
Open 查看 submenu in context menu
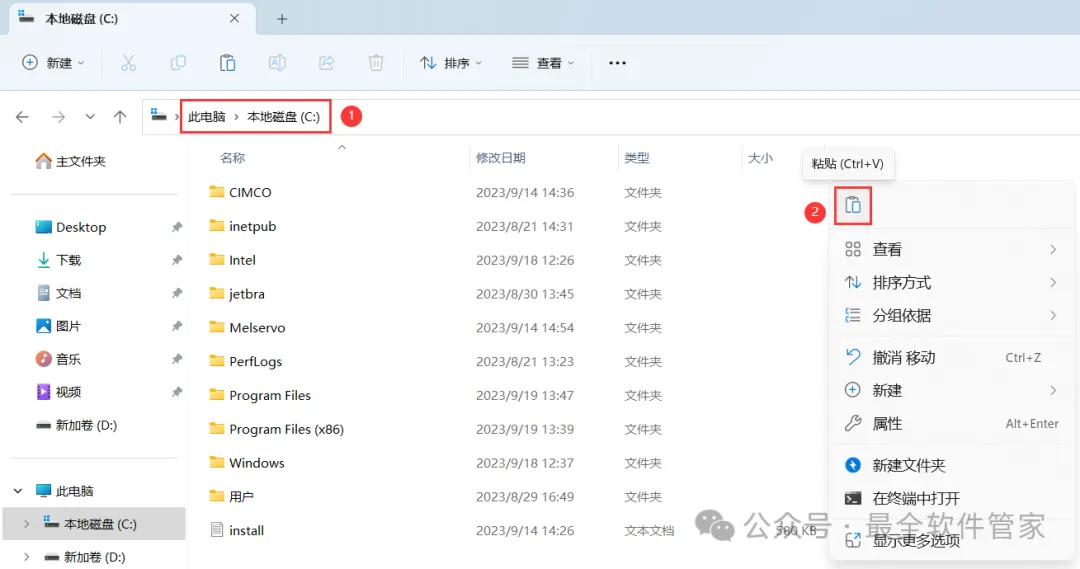[951, 249]
